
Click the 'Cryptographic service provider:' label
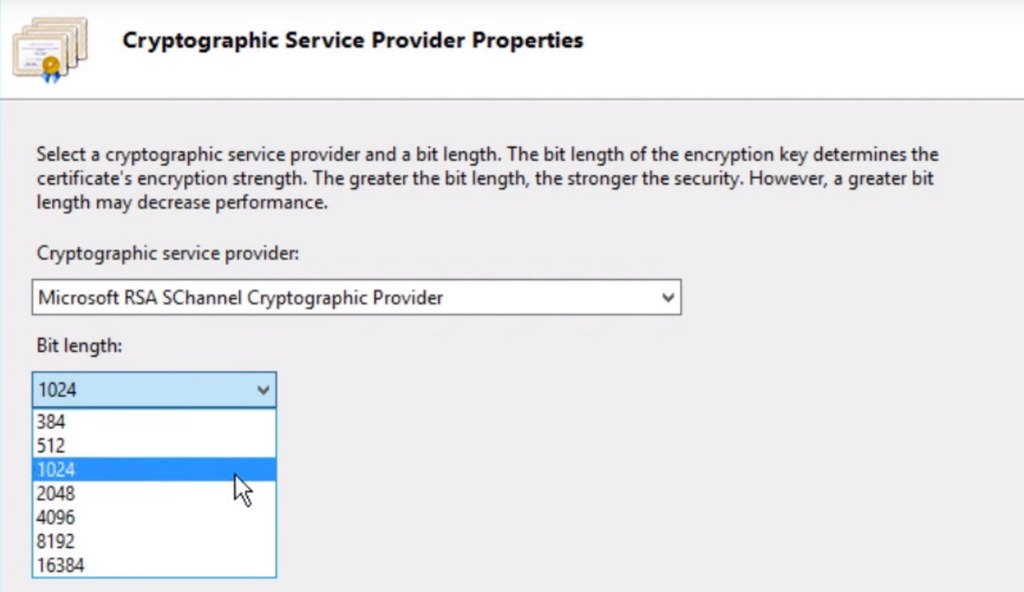coord(167,254)
